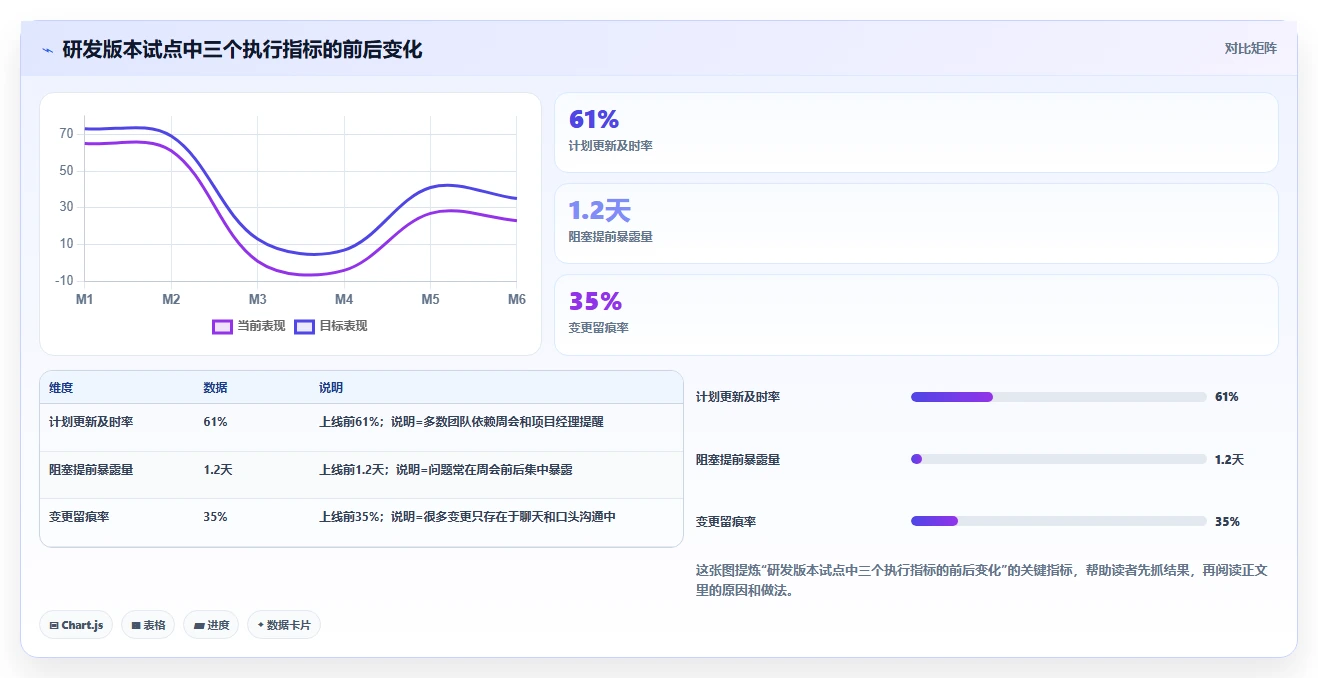Click the -10 y-axis tick label
The height and width of the screenshot is (678, 1318).
coord(65,280)
